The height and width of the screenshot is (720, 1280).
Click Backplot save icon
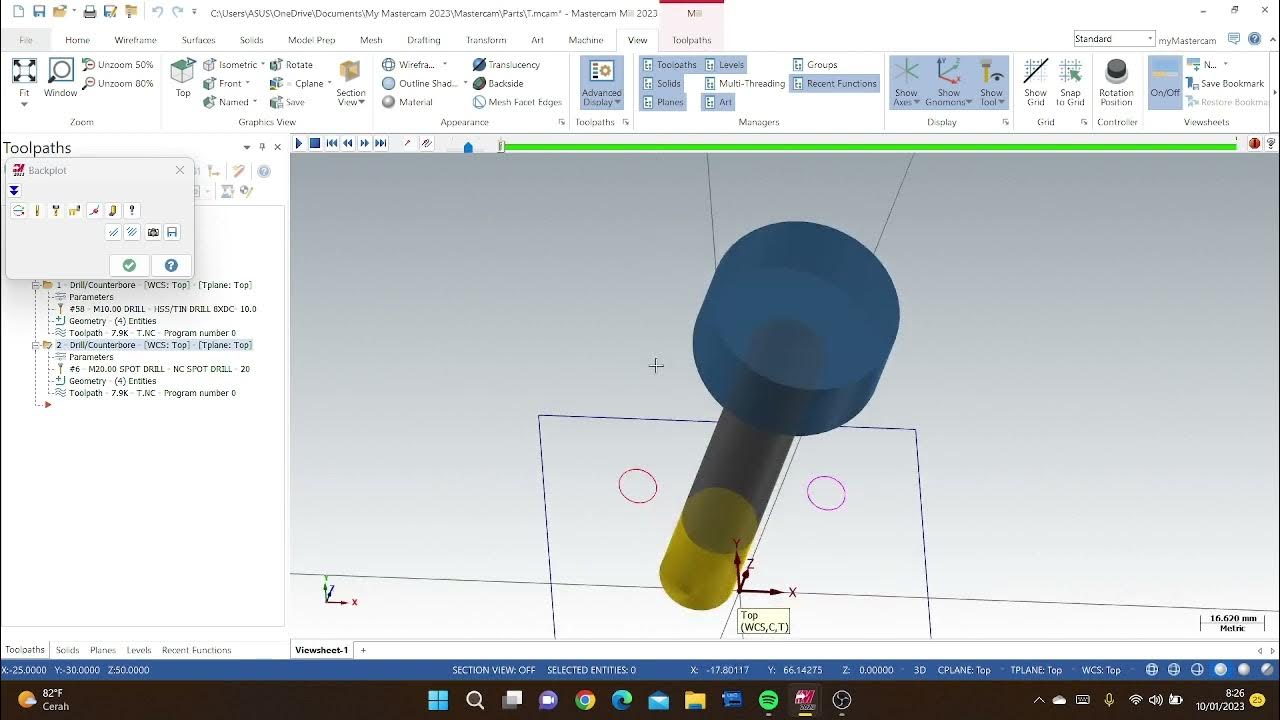click(172, 232)
